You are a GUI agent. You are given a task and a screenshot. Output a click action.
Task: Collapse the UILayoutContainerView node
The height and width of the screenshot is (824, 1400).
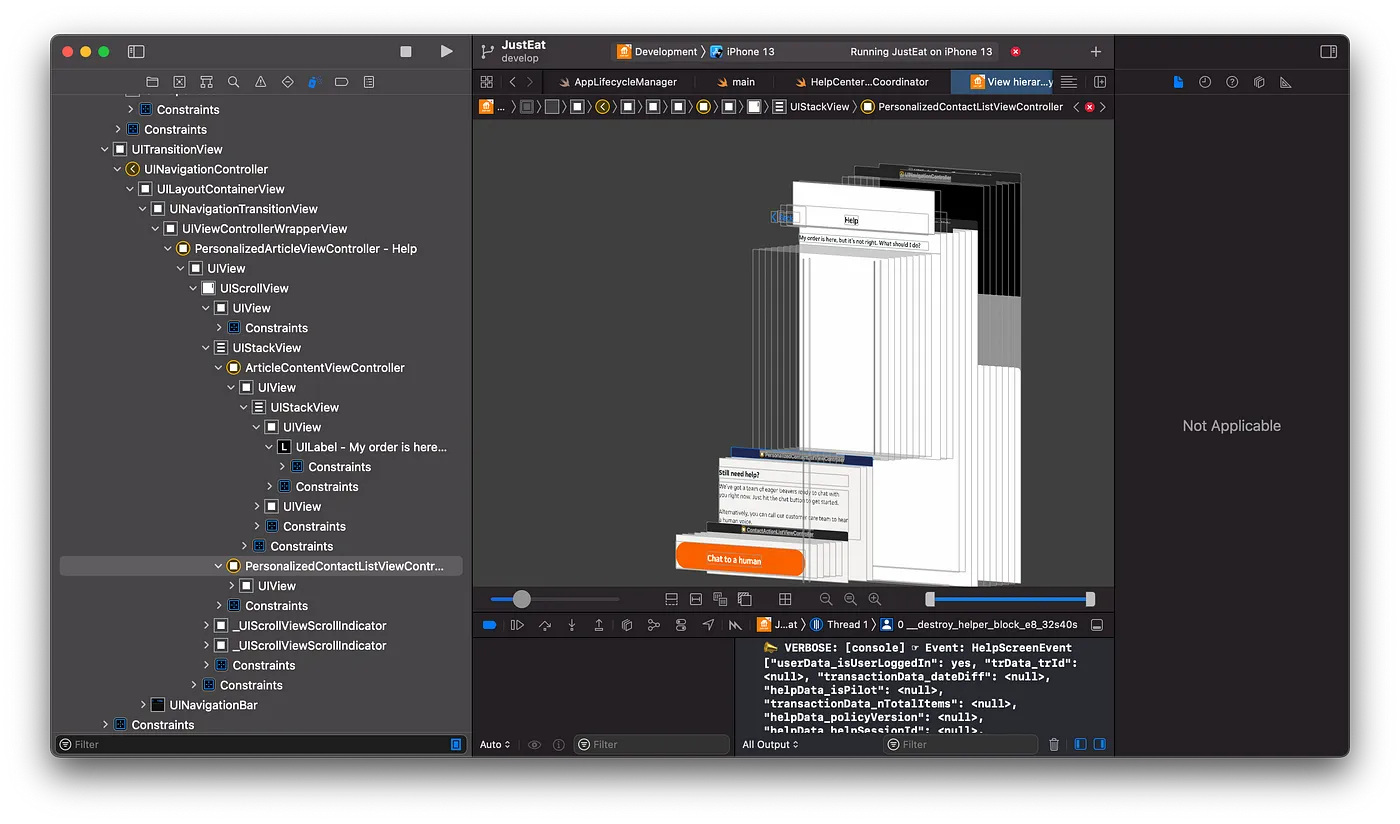130,189
